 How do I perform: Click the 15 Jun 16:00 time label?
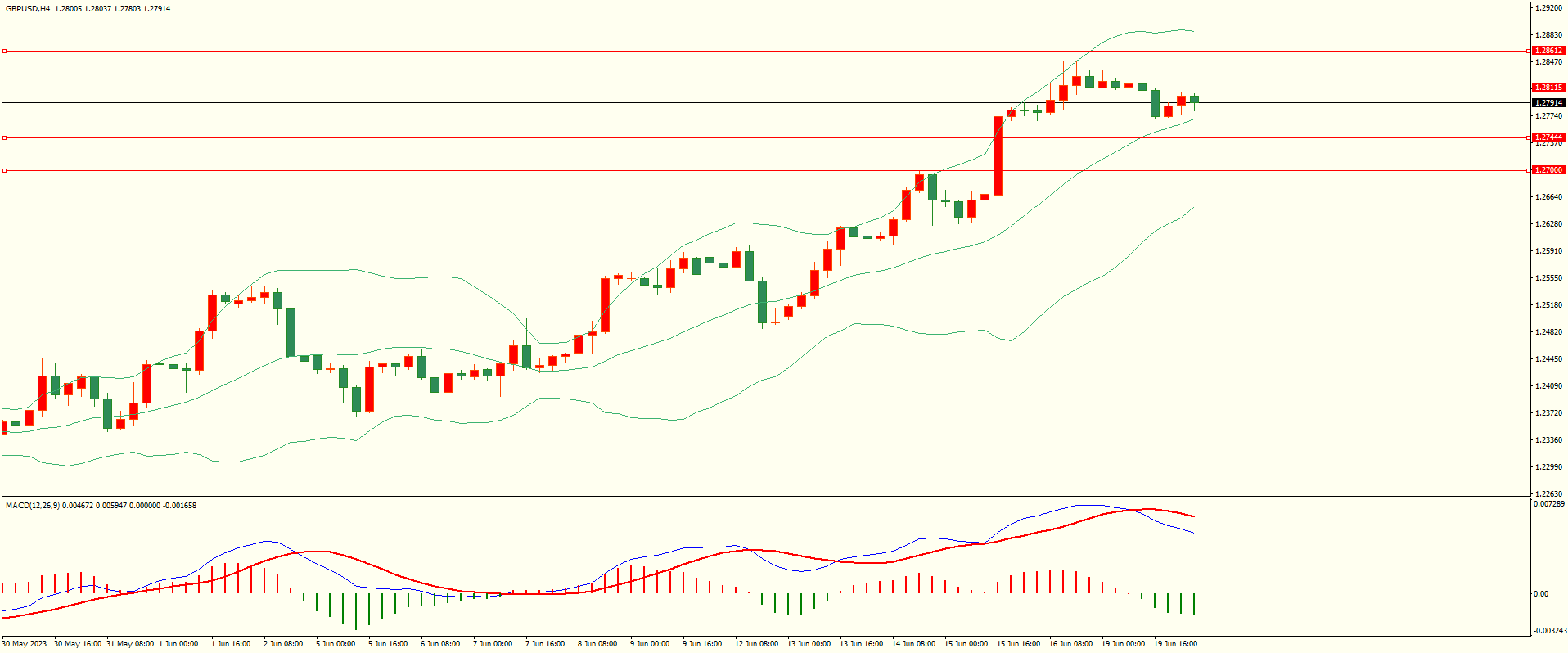click(x=1019, y=644)
